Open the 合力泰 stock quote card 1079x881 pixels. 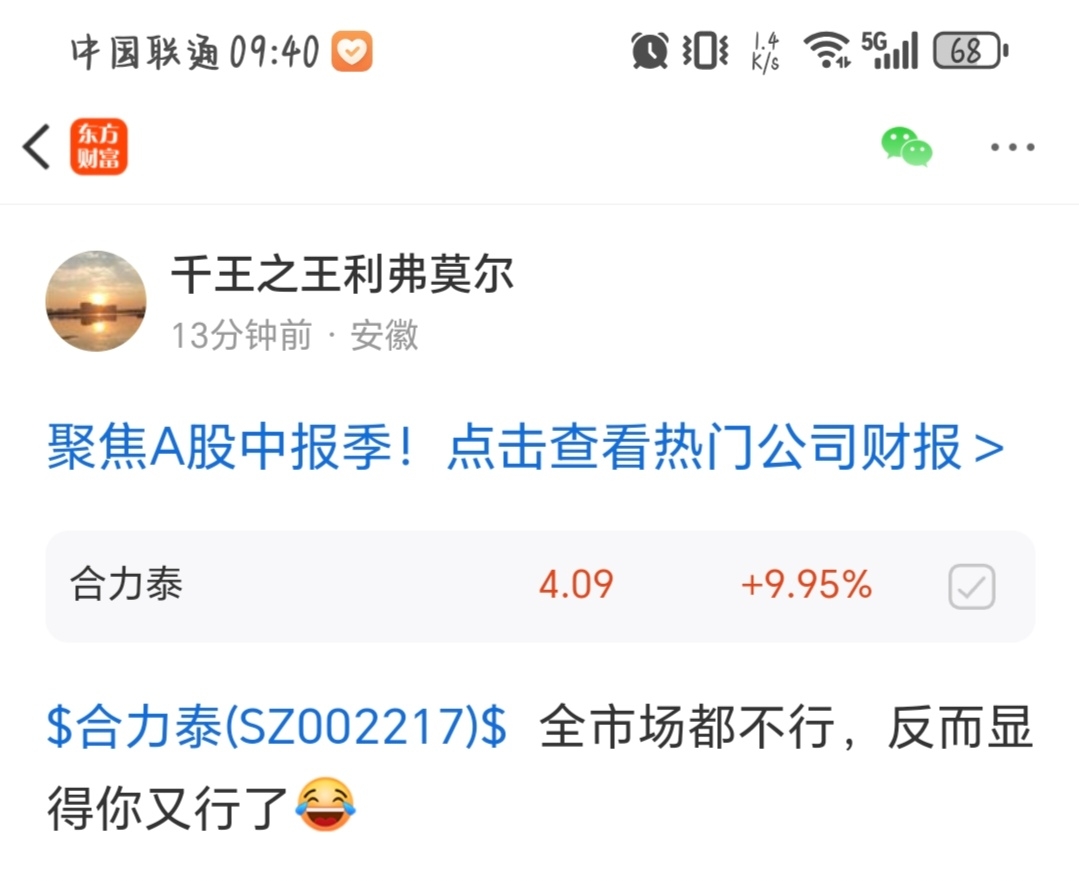540,586
